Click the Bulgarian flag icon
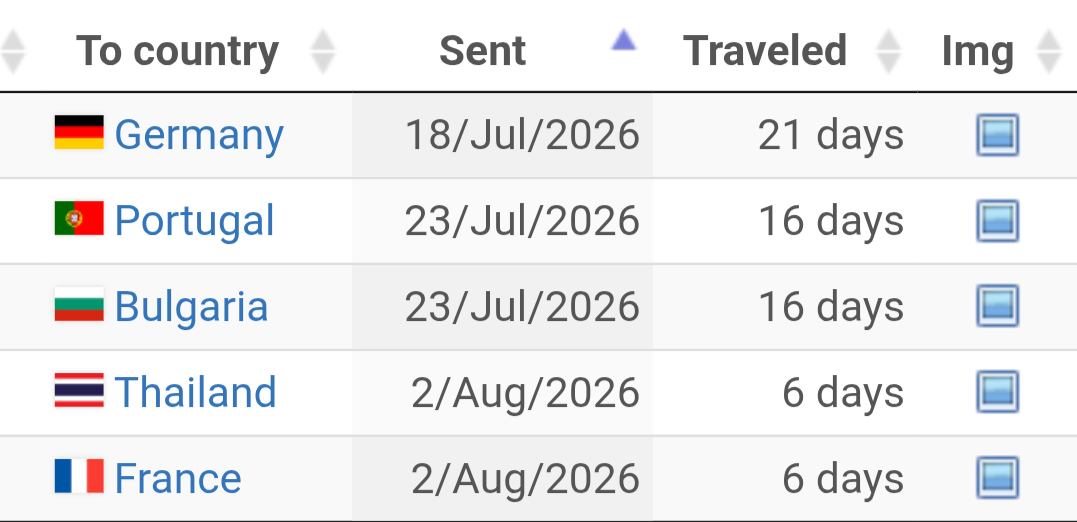The image size is (1077, 522). pyautogui.click(x=79, y=304)
